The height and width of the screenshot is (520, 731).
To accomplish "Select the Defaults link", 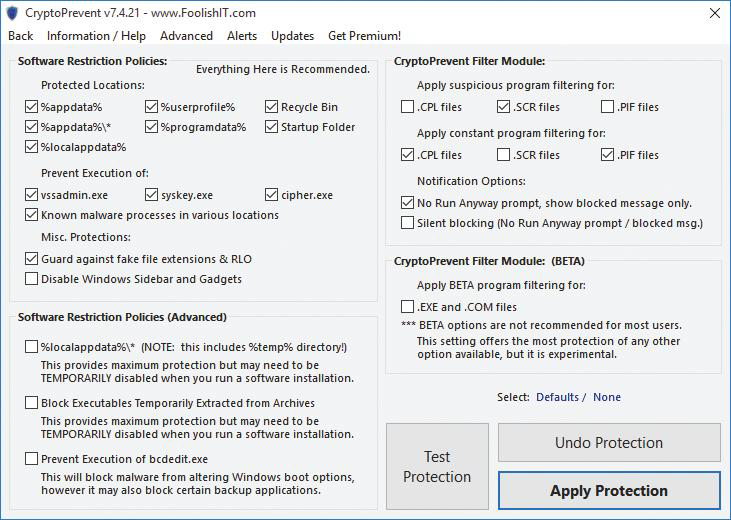I will coord(557,397).
